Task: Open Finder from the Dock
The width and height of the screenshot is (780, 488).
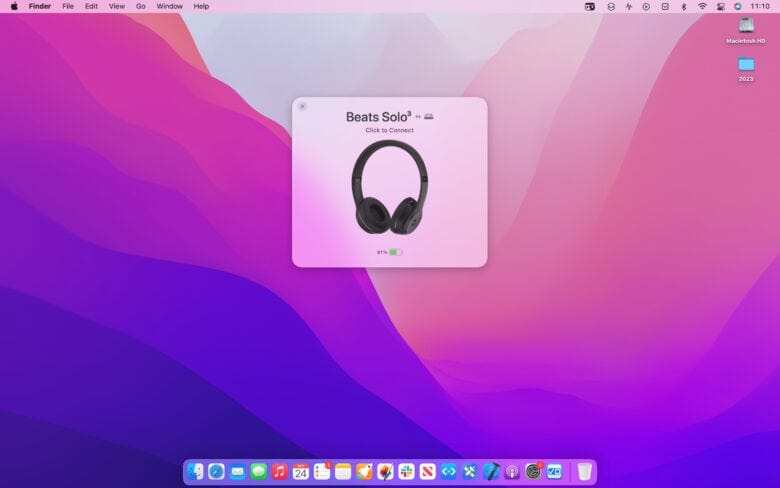Action: [196, 471]
